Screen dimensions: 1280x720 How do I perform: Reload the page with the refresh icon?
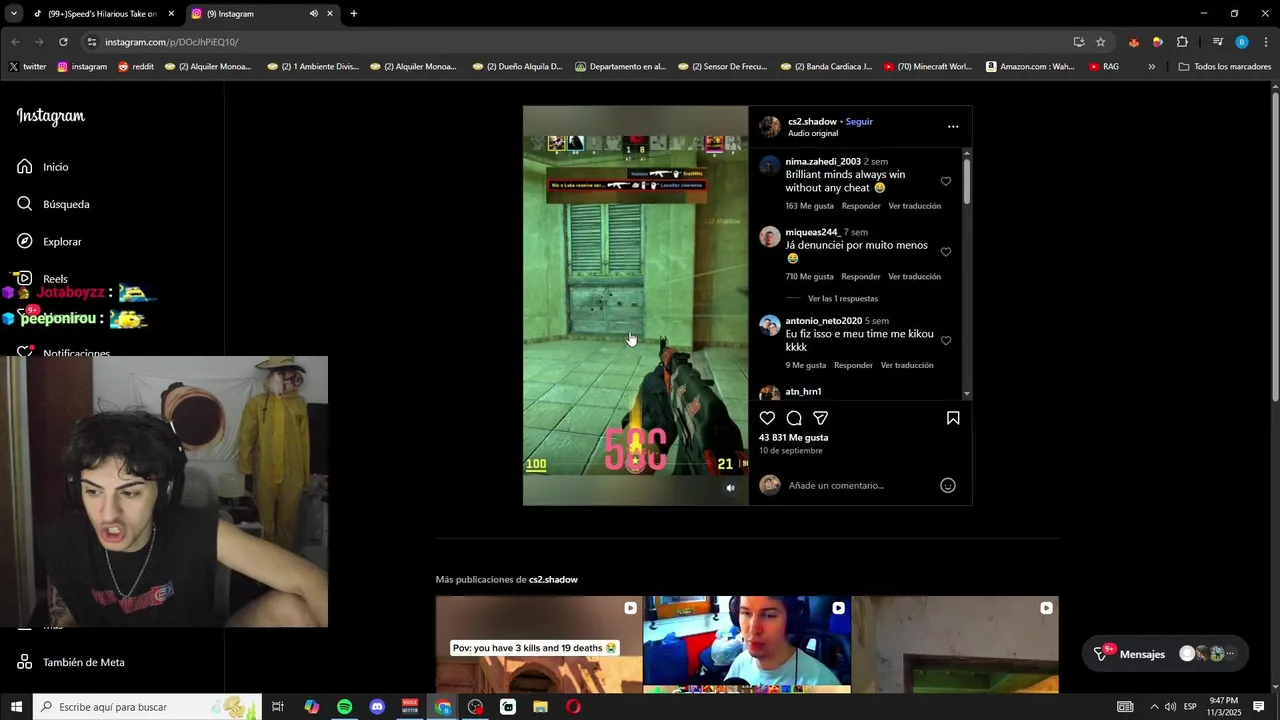coord(63,42)
